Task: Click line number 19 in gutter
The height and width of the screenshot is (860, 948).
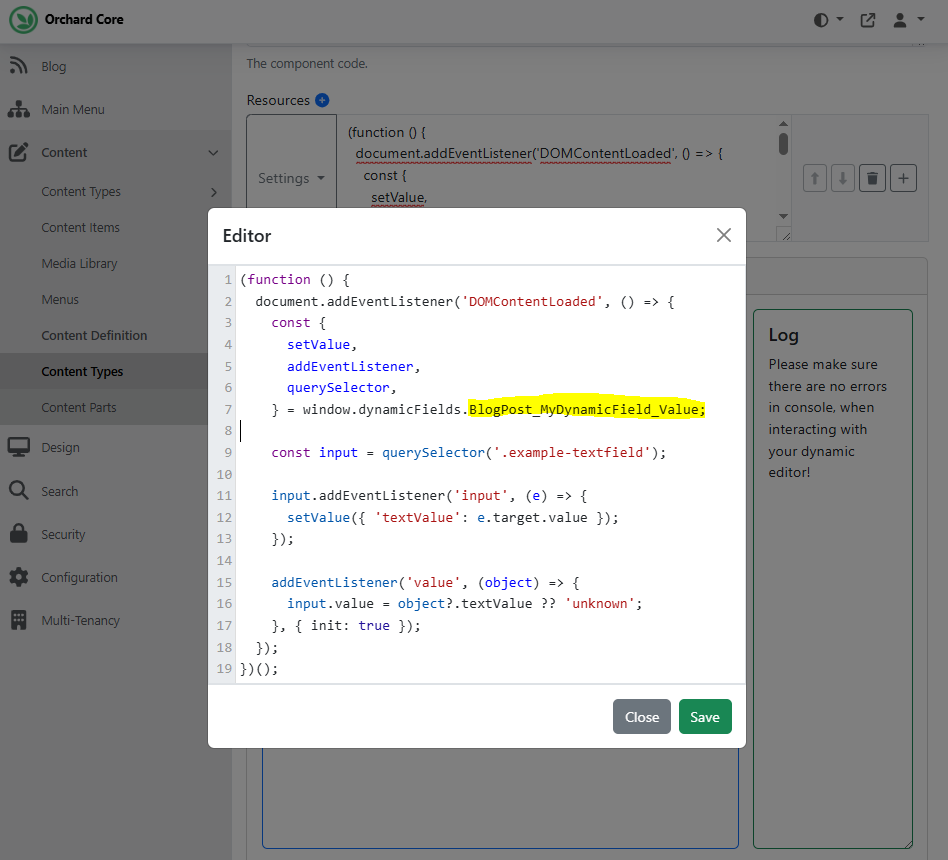Action: coord(224,669)
